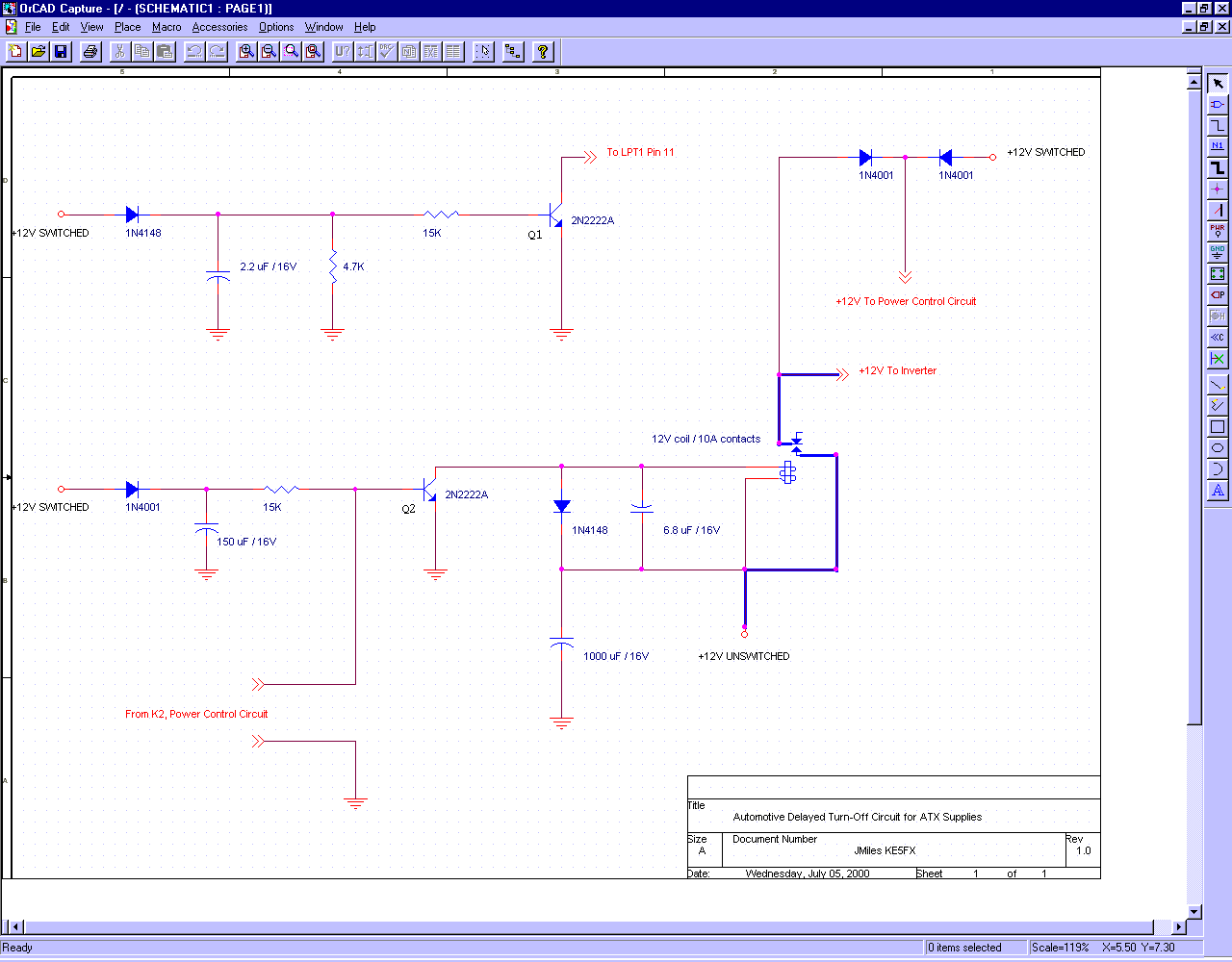The height and width of the screenshot is (962, 1232).
Task: Redo the last action
Action: click(x=217, y=51)
